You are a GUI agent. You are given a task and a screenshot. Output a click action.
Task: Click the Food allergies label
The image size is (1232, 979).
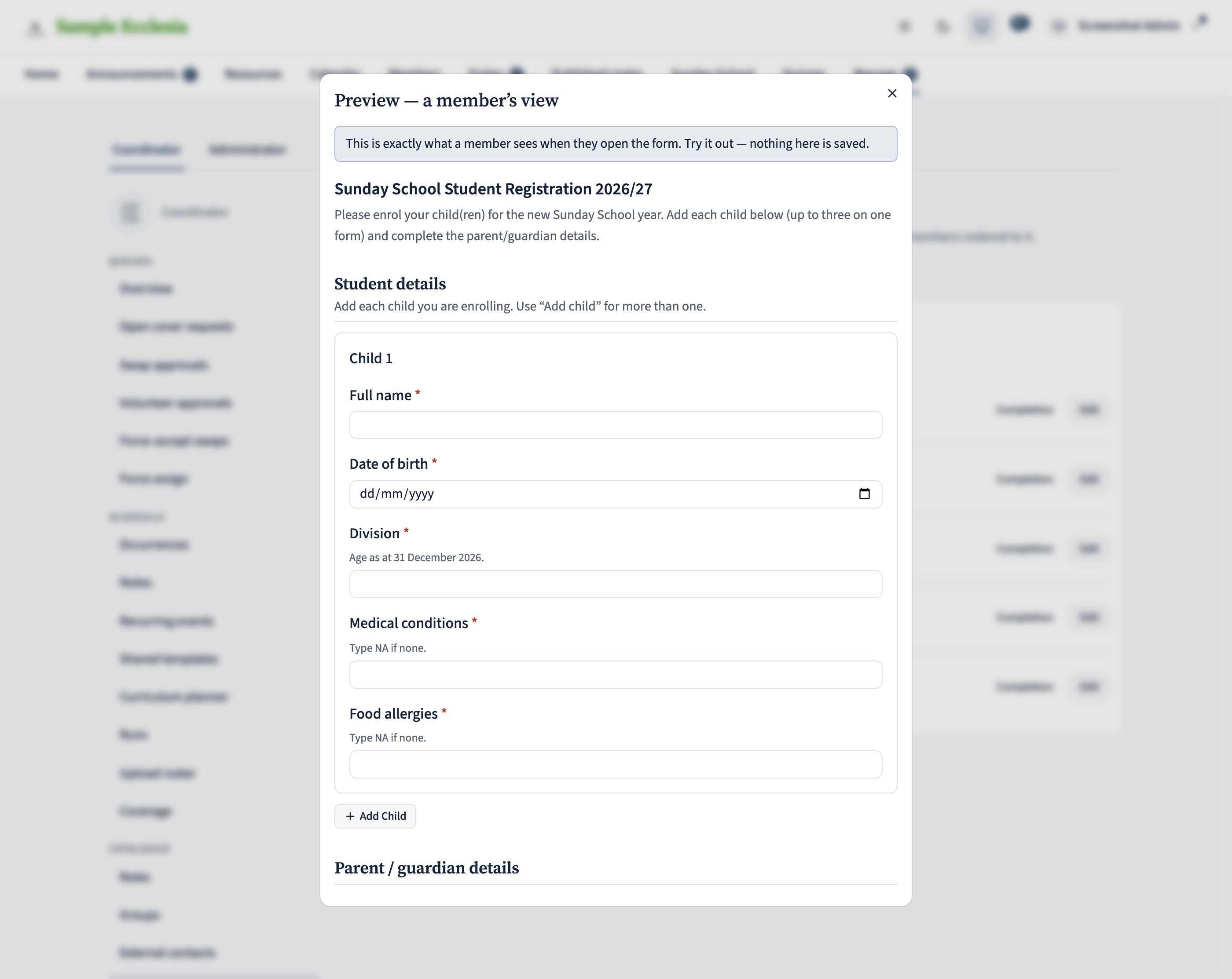[393, 714]
